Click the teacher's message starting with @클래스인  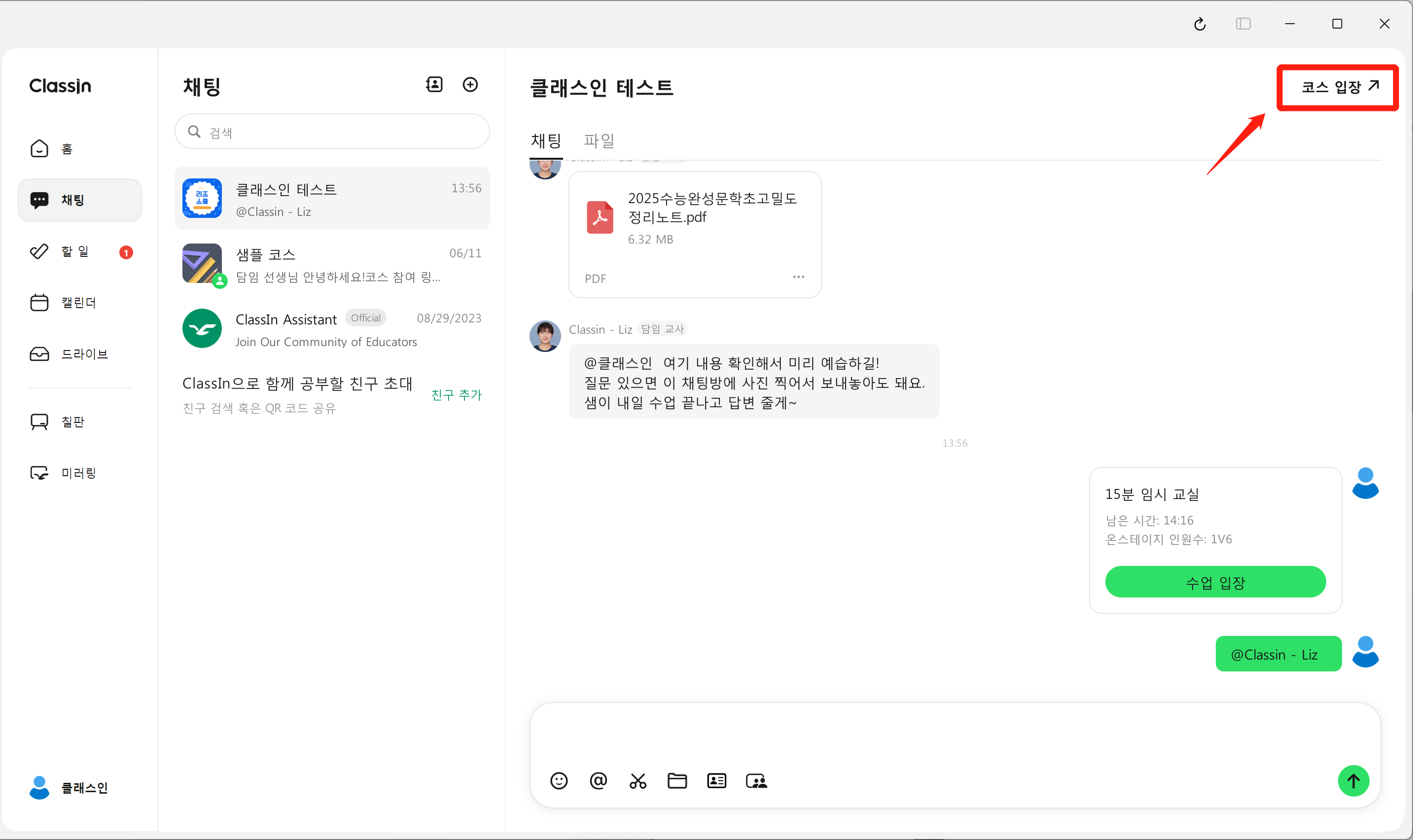coord(754,382)
